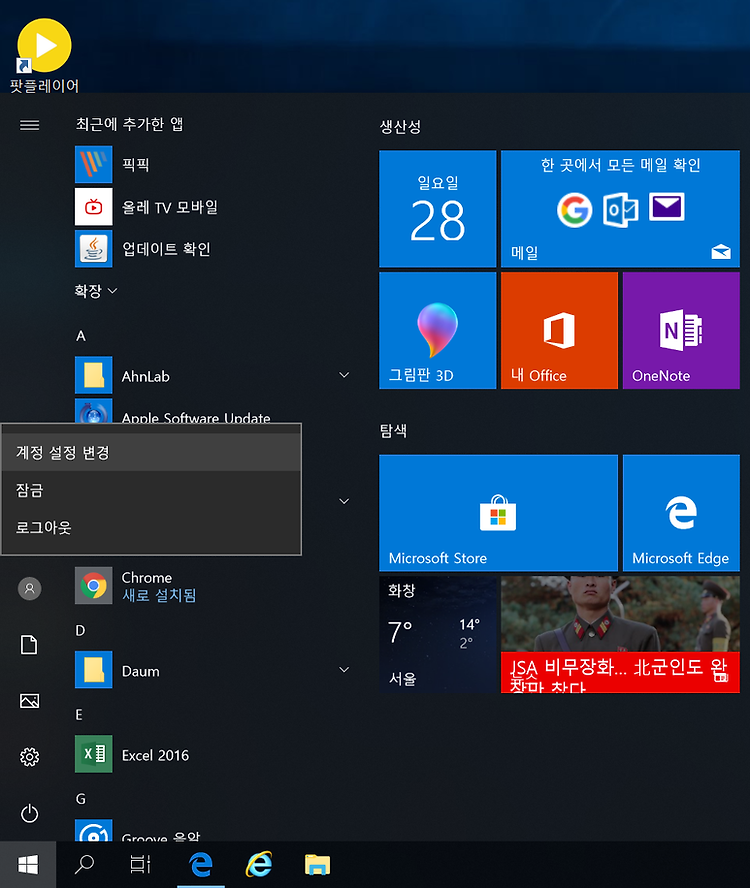This screenshot has height=888, width=750.
Task: Open the Daum folder icon
Action: click(x=93, y=669)
